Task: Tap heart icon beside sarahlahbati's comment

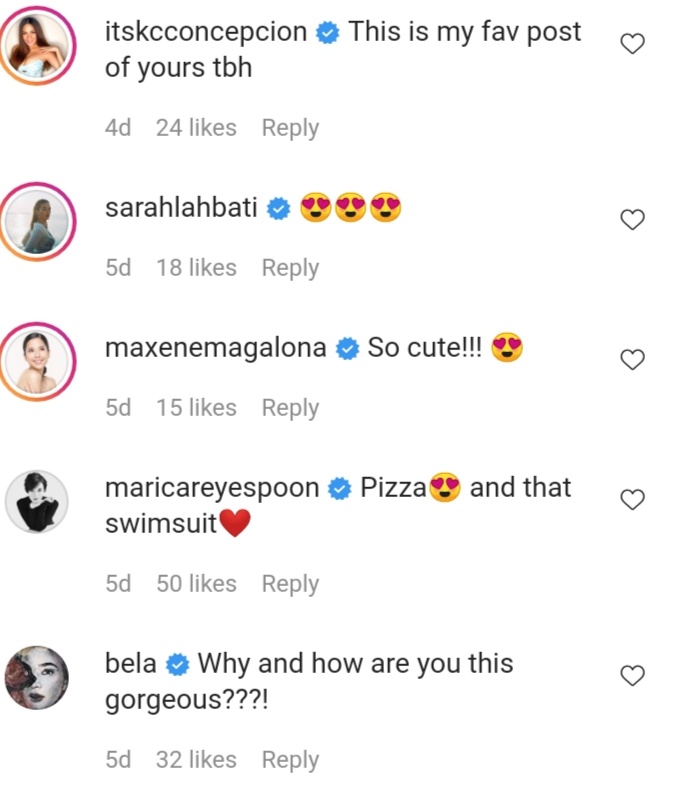Action: coord(632,219)
